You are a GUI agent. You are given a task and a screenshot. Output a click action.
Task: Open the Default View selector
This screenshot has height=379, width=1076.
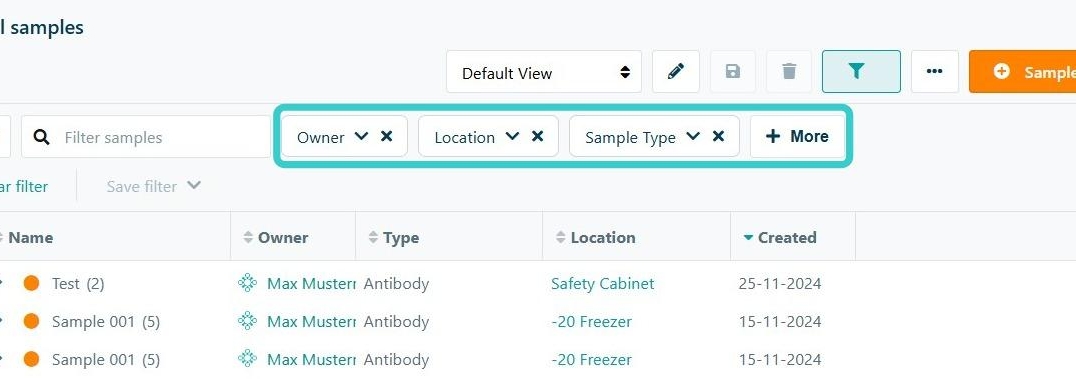[x=543, y=71]
